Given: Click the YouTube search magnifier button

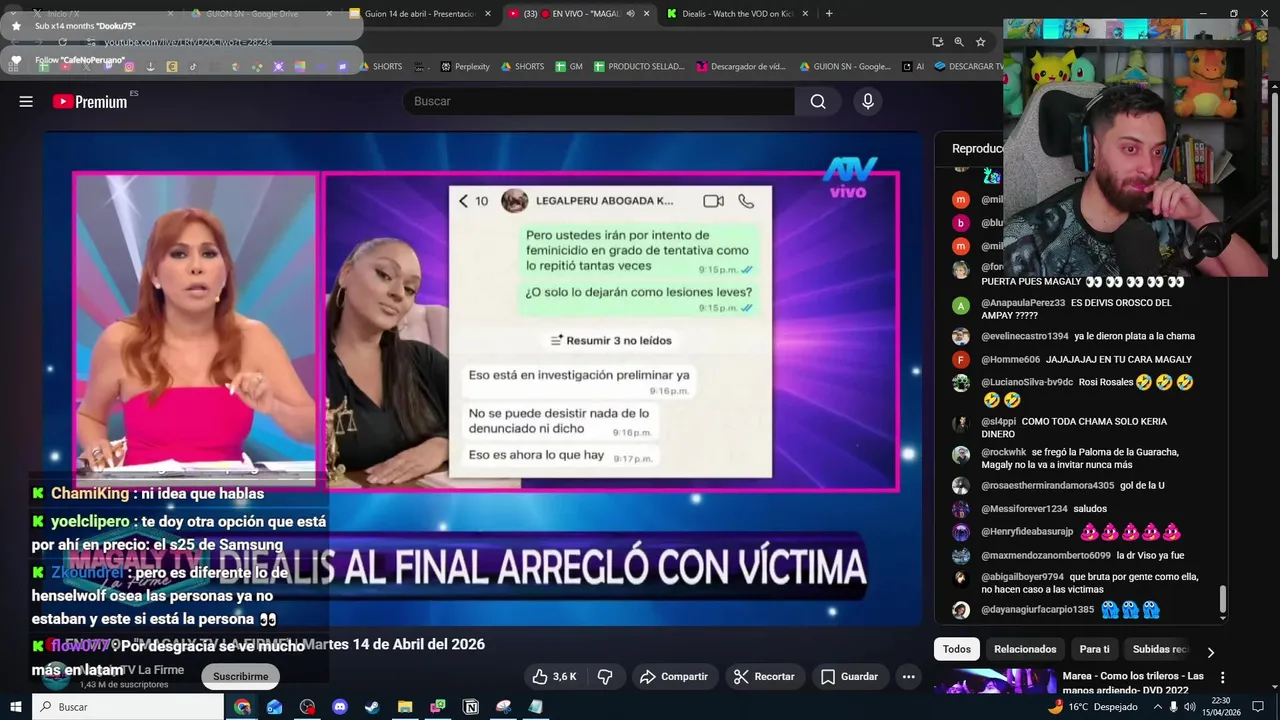Looking at the screenshot, I should click(818, 101).
